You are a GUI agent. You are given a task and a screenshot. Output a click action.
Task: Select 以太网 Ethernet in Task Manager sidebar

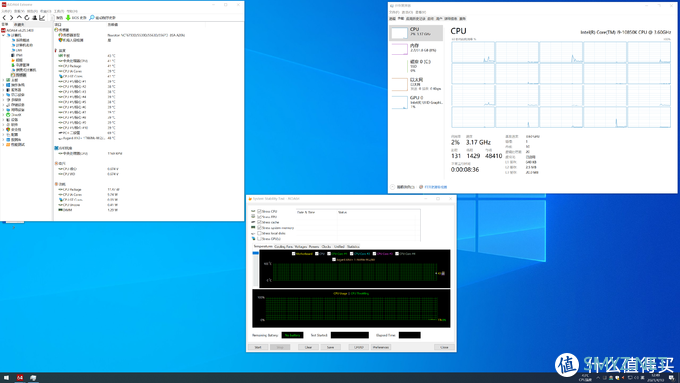416,84
